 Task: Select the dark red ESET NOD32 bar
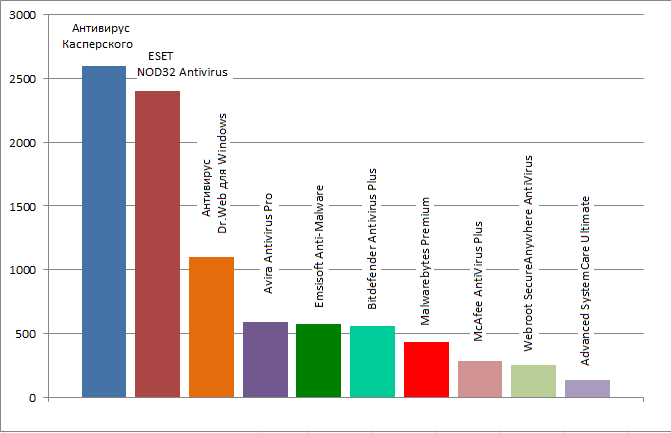click(157, 244)
